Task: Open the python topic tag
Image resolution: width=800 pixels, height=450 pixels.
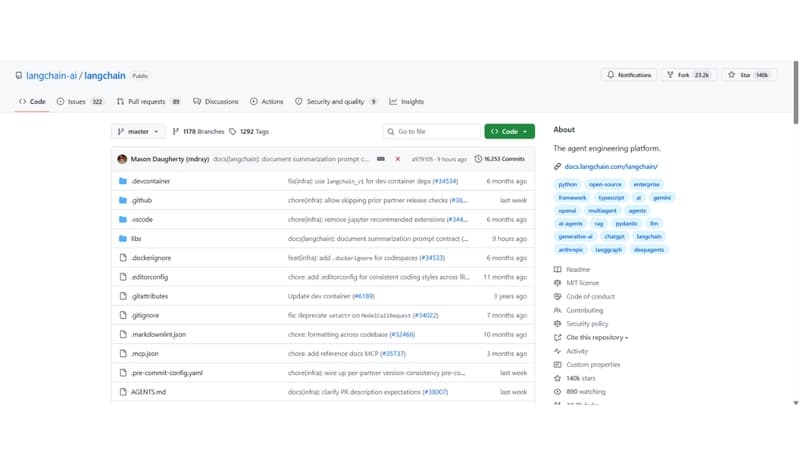Action: click(567, 184)
